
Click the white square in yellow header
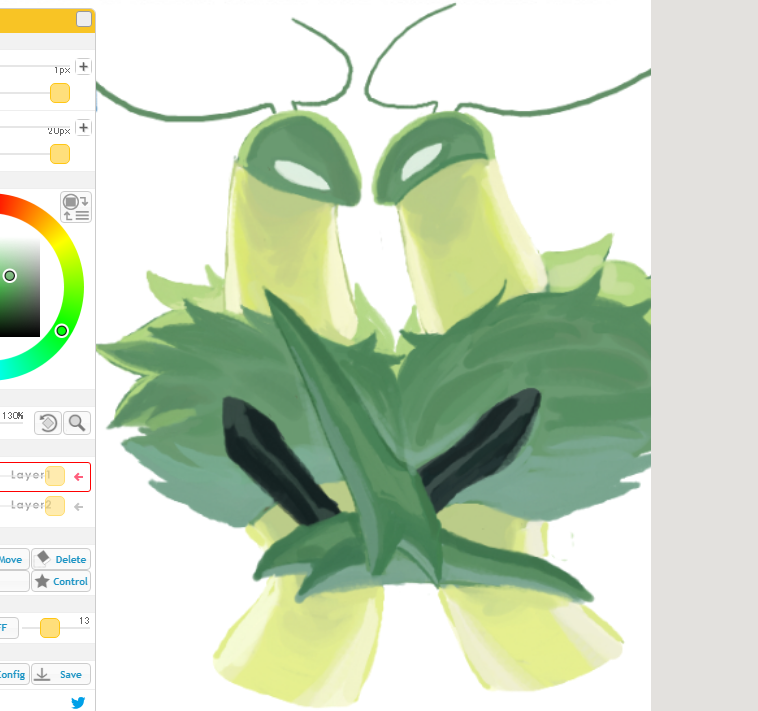tap(84, 19)
